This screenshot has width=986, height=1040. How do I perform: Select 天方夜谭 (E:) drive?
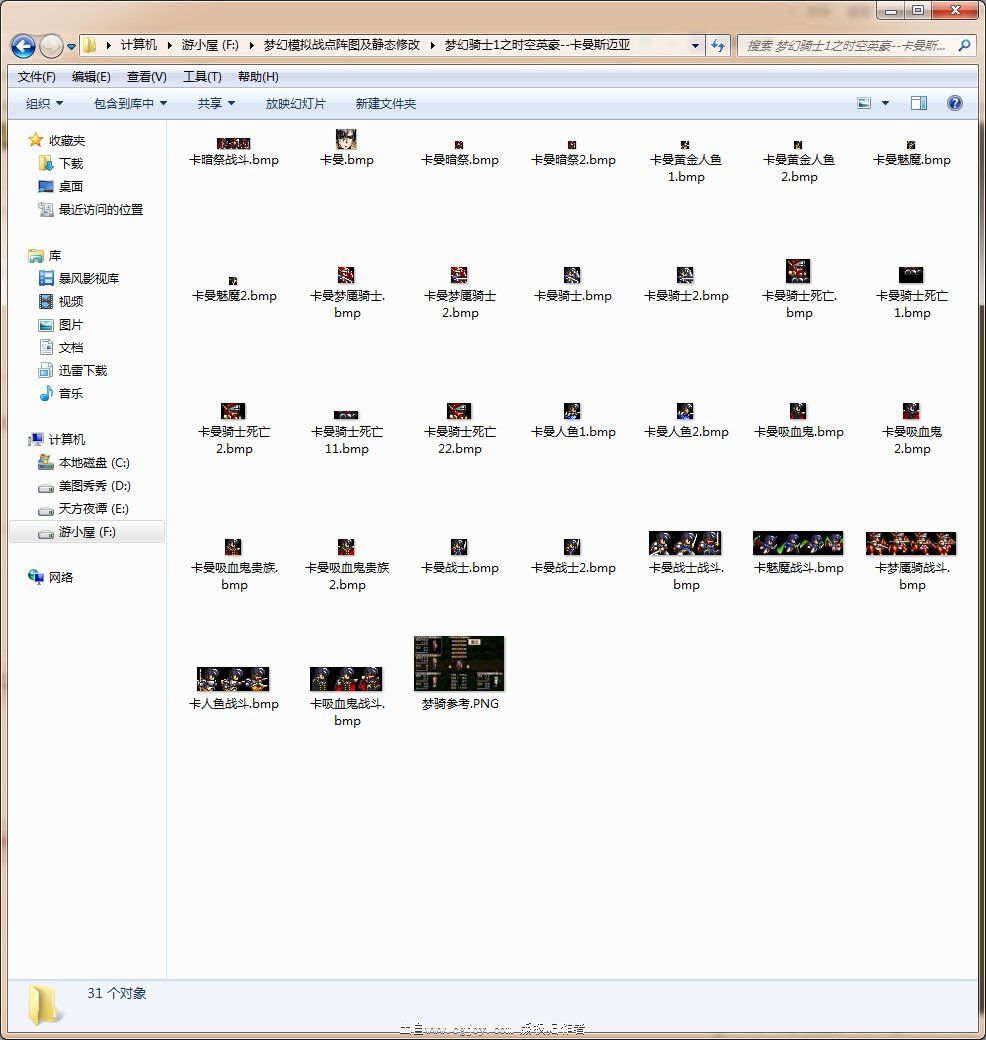coord(84,509)
